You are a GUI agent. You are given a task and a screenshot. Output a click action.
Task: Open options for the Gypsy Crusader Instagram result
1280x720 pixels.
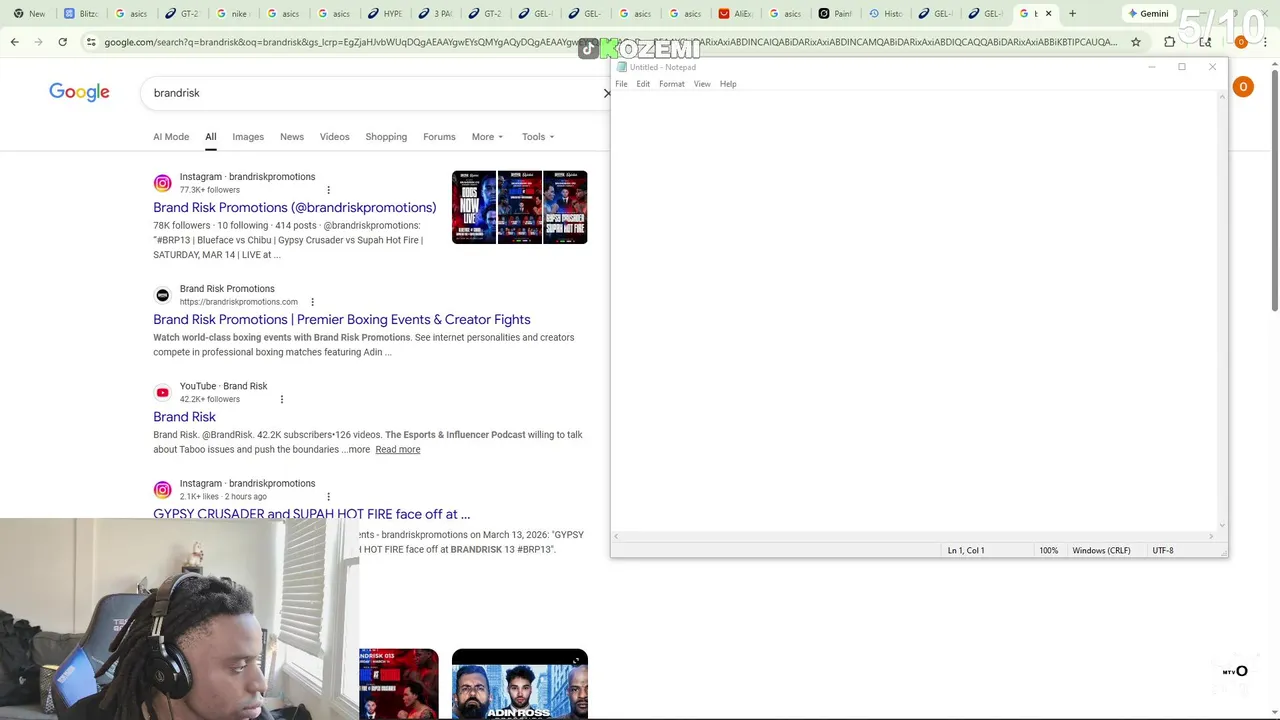point(328,496)
